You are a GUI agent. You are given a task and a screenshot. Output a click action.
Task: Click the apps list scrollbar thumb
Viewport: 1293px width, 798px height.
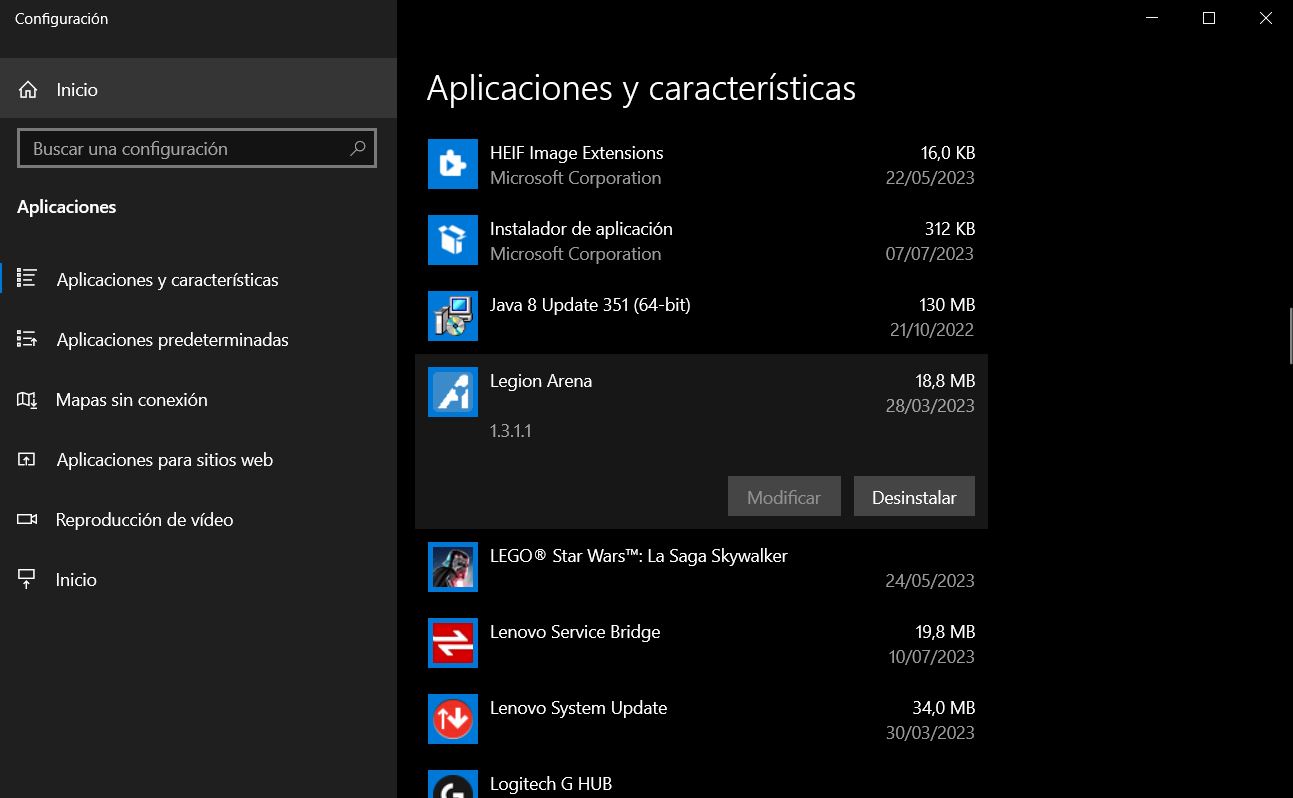1290,337
